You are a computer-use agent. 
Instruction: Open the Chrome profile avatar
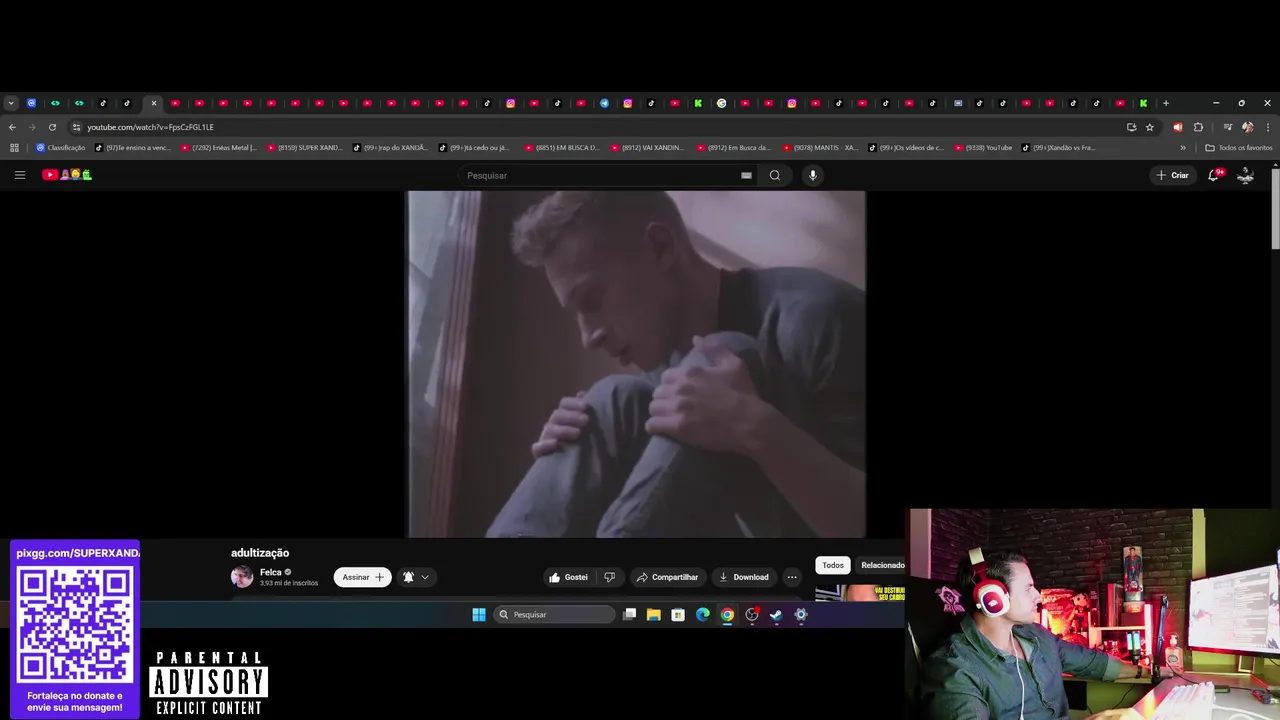click(x=1247, y=127)
